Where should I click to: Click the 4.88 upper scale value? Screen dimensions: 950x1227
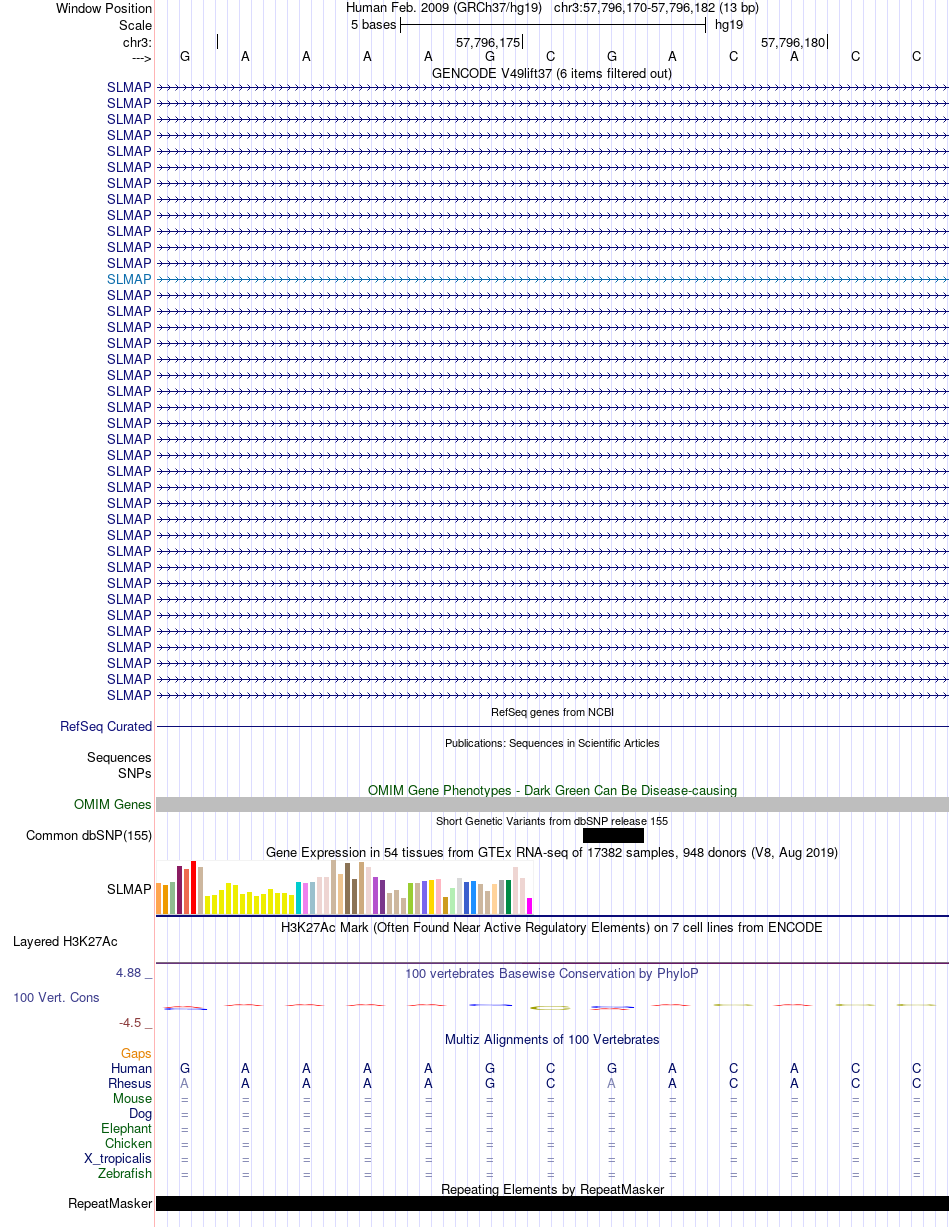130,972
